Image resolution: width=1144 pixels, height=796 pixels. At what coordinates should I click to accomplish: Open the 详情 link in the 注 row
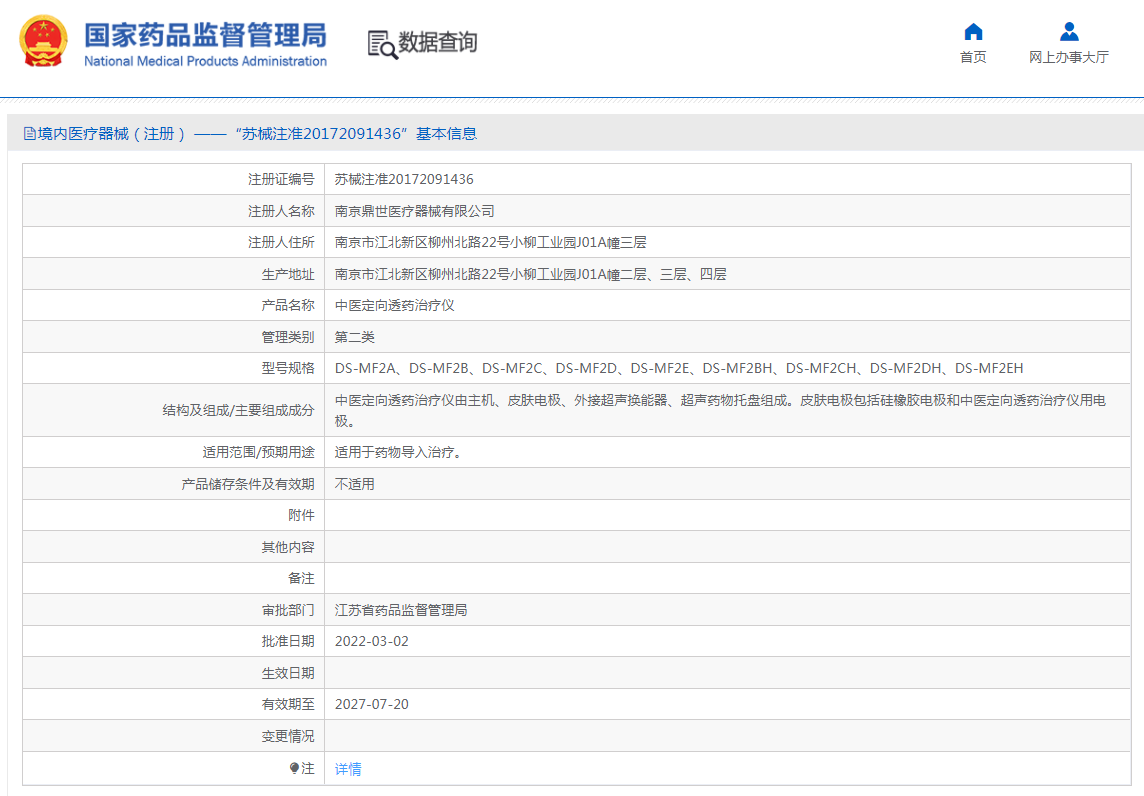346,768
